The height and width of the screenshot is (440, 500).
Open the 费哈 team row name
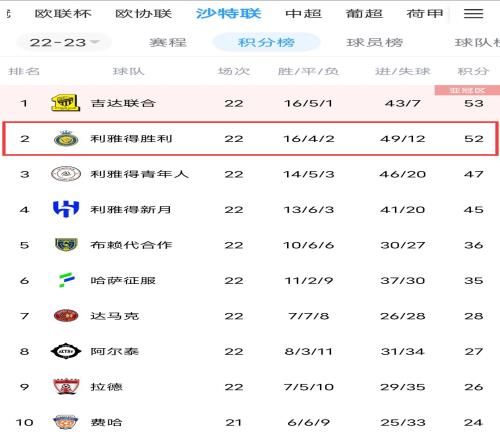pyautogui.click(x=106, y=422)
